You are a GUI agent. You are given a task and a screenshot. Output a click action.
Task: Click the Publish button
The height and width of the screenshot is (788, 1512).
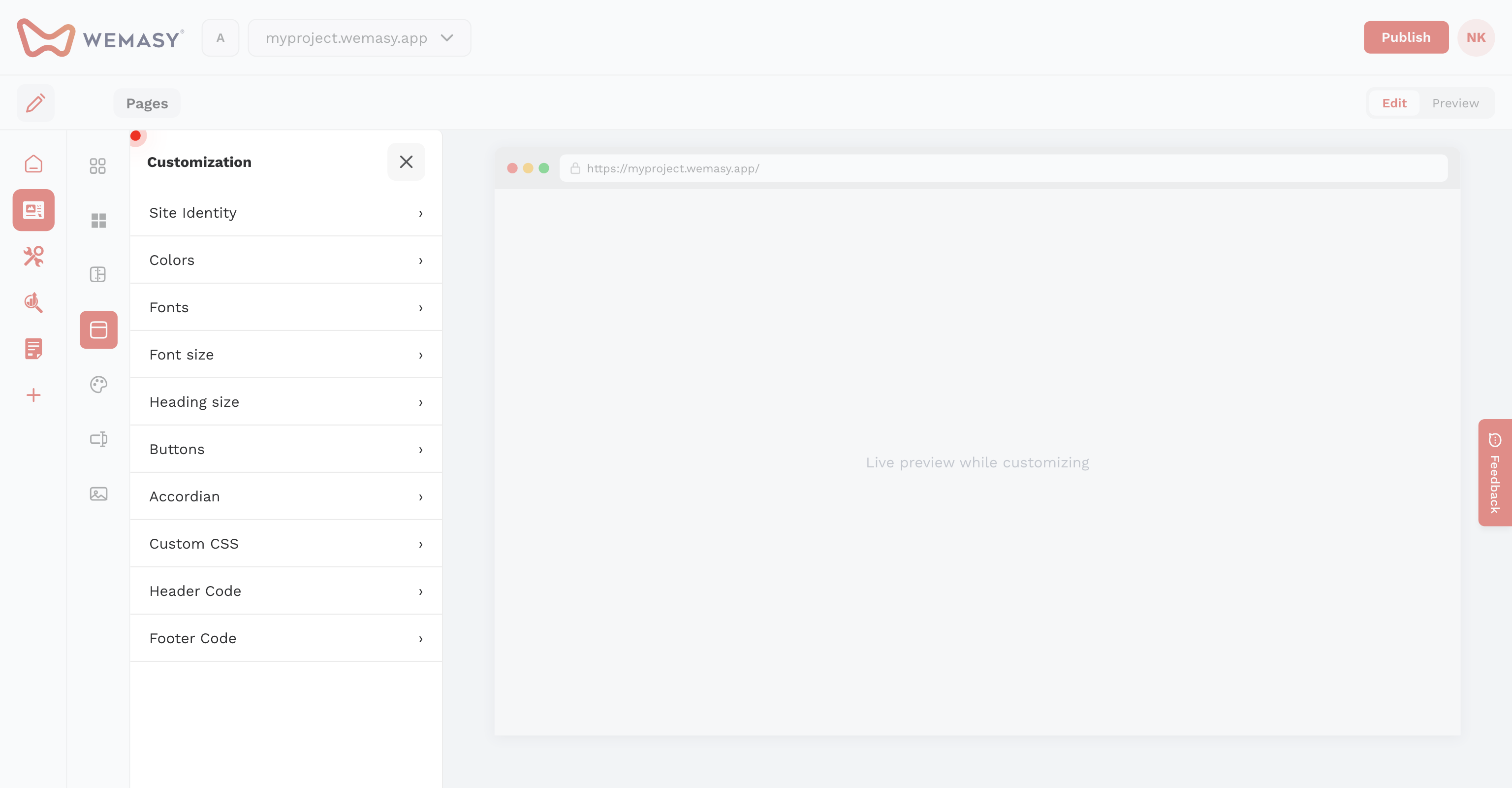coord(1406,37)
